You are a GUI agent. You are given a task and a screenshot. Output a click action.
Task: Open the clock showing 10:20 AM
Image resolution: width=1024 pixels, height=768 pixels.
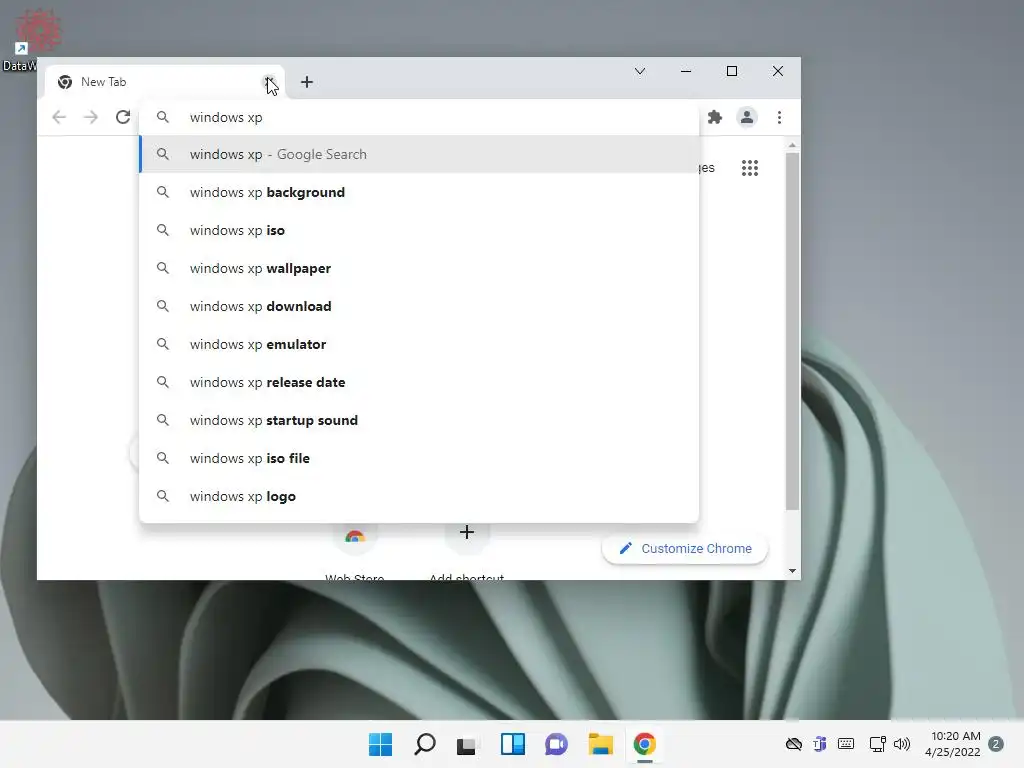click(x=953, y=744)
